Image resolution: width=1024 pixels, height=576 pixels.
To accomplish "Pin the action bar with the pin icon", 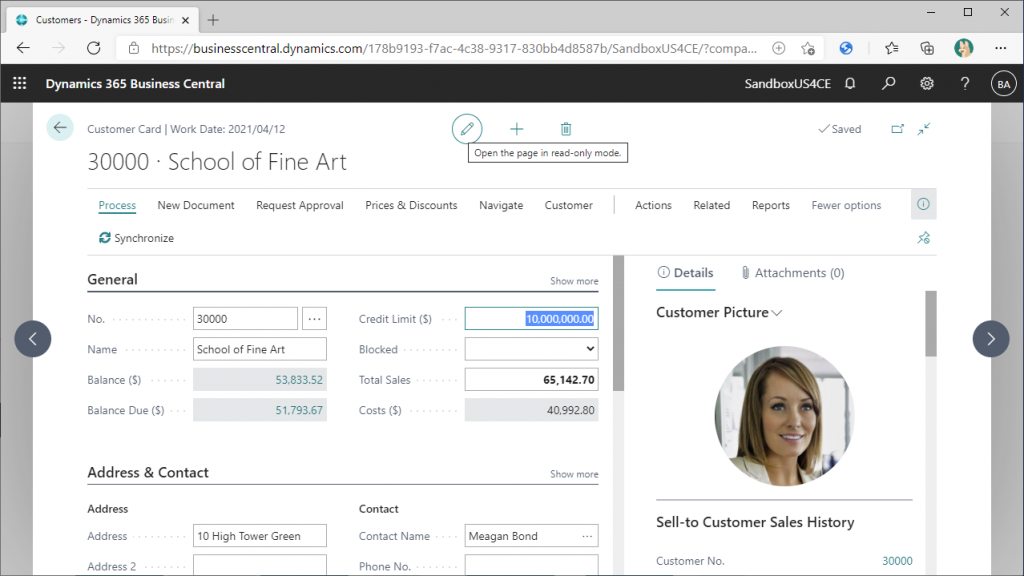I will (923, 238).
